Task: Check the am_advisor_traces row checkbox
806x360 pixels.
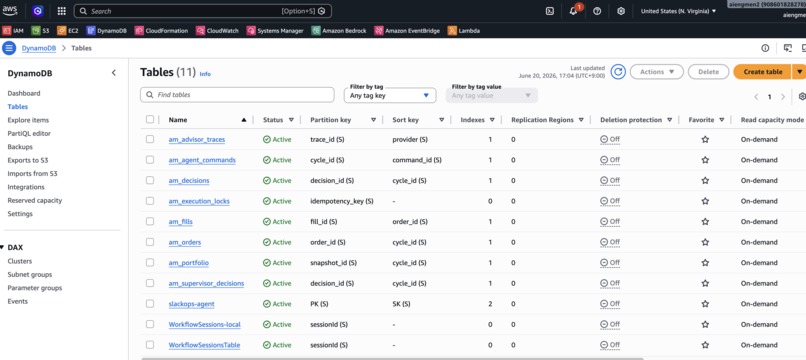Action: tap(150, 139)
